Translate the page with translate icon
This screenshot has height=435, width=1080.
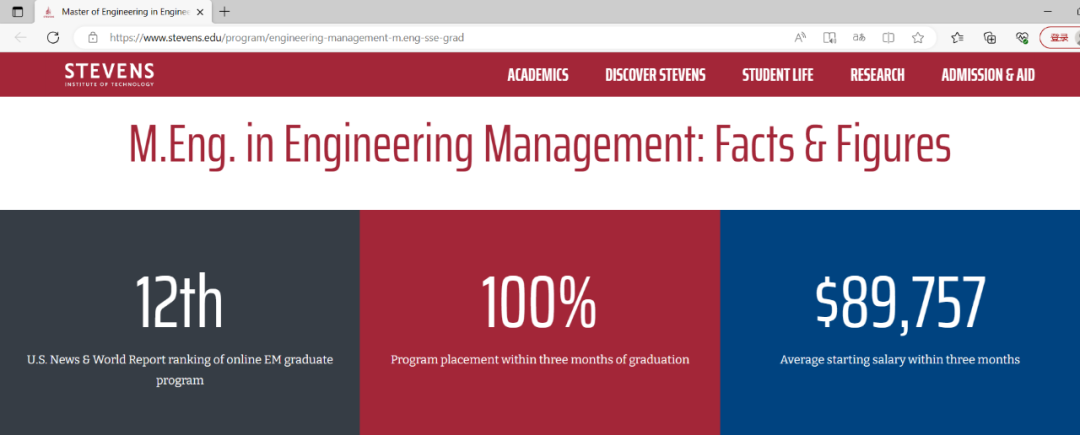tap(859, 38)
